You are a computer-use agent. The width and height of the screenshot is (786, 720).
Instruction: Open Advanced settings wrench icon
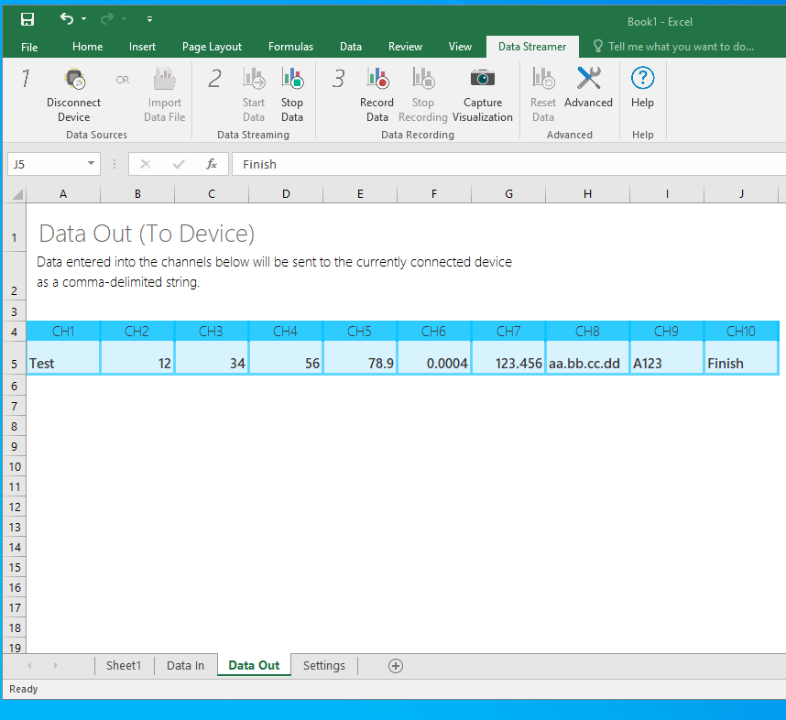coord(588,80)
